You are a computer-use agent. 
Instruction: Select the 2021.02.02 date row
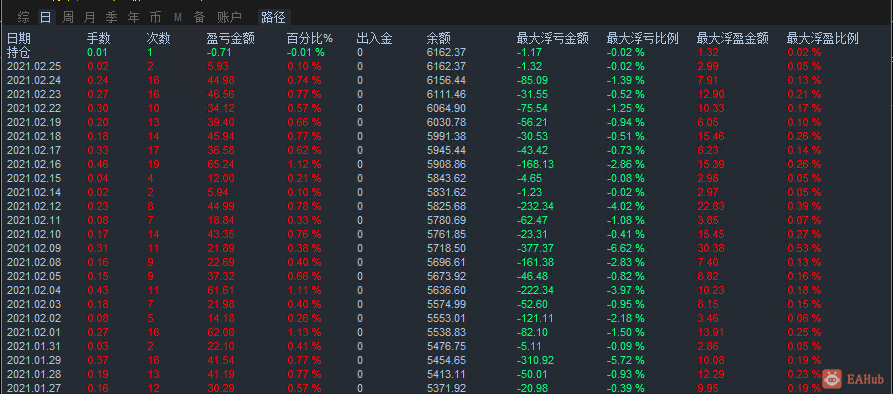33,318
